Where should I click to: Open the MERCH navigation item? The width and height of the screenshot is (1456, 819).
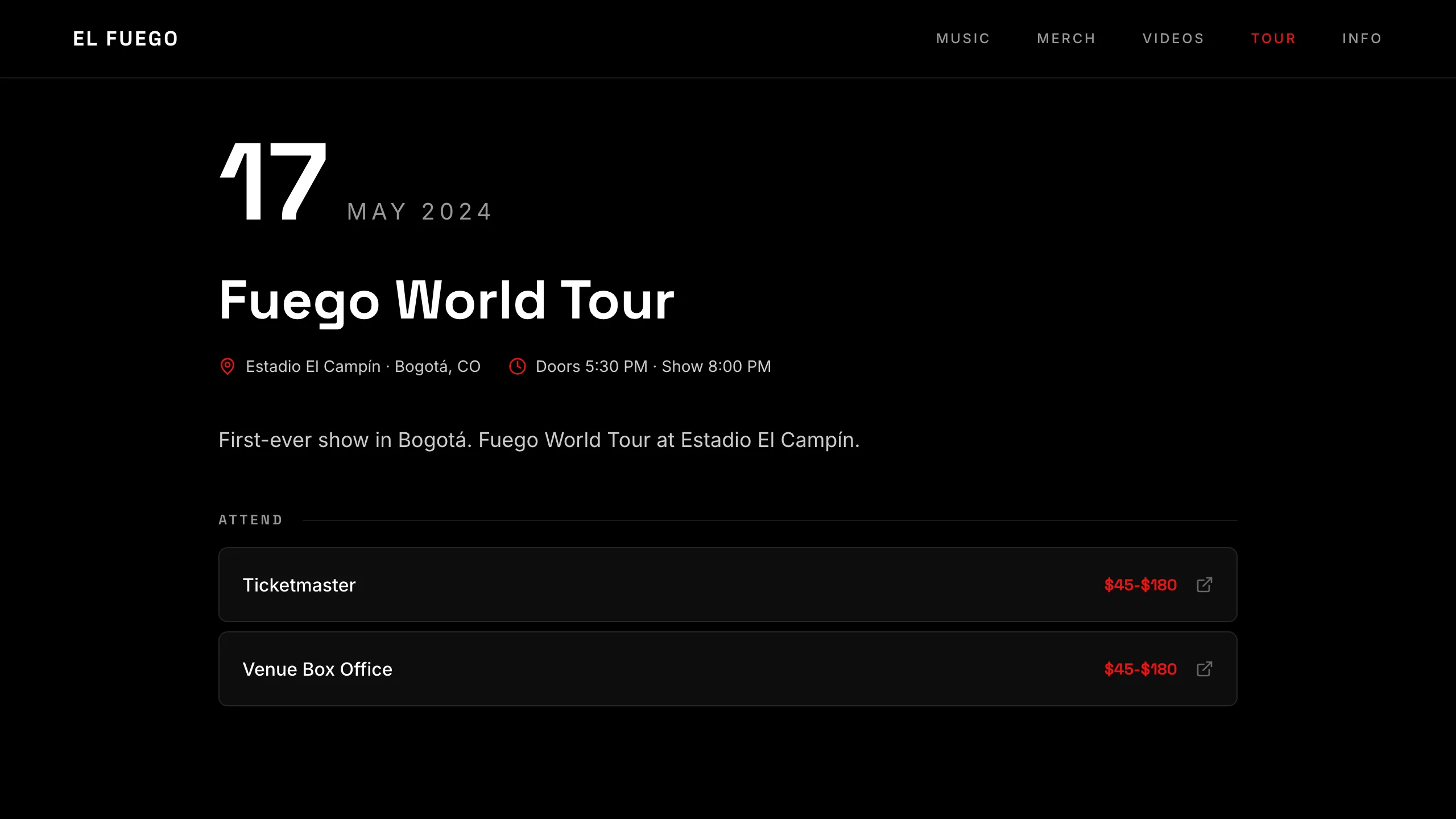click(x=1066, y=38)
